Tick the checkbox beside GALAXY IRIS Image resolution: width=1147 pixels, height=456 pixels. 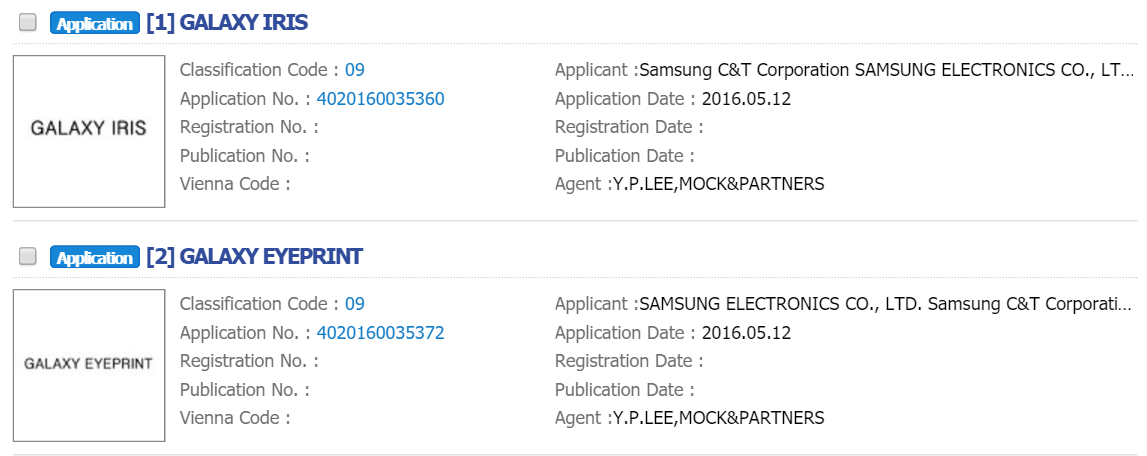pyautogui.click(x=28, y=22)
